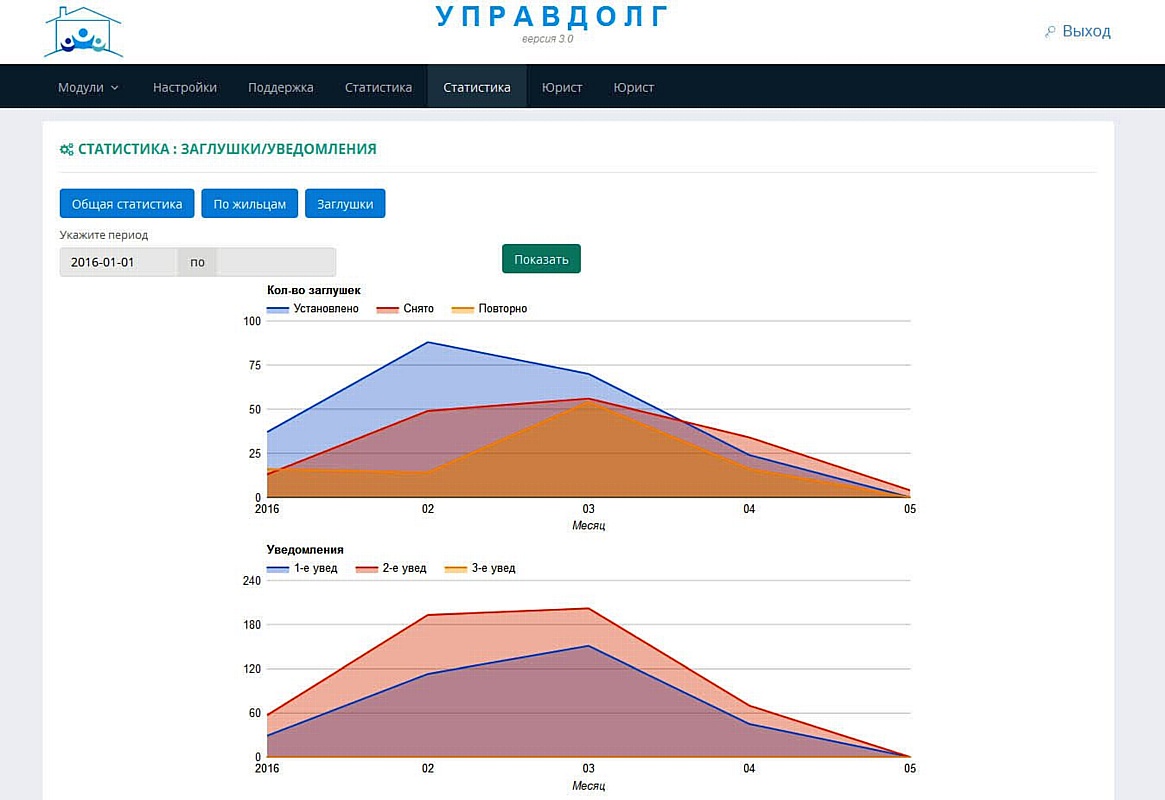This screenshot has height=800, width=1165.
Task: Click the start date field 2016-01-01
Action: (118, 262)
